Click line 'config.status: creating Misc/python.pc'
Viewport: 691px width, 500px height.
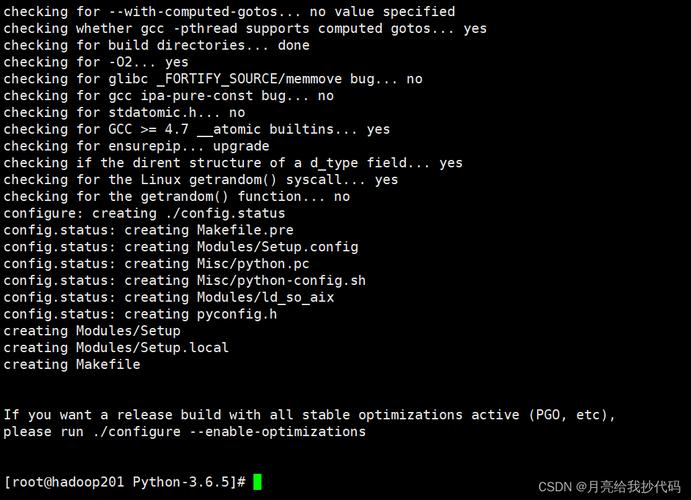coord(156,263)
